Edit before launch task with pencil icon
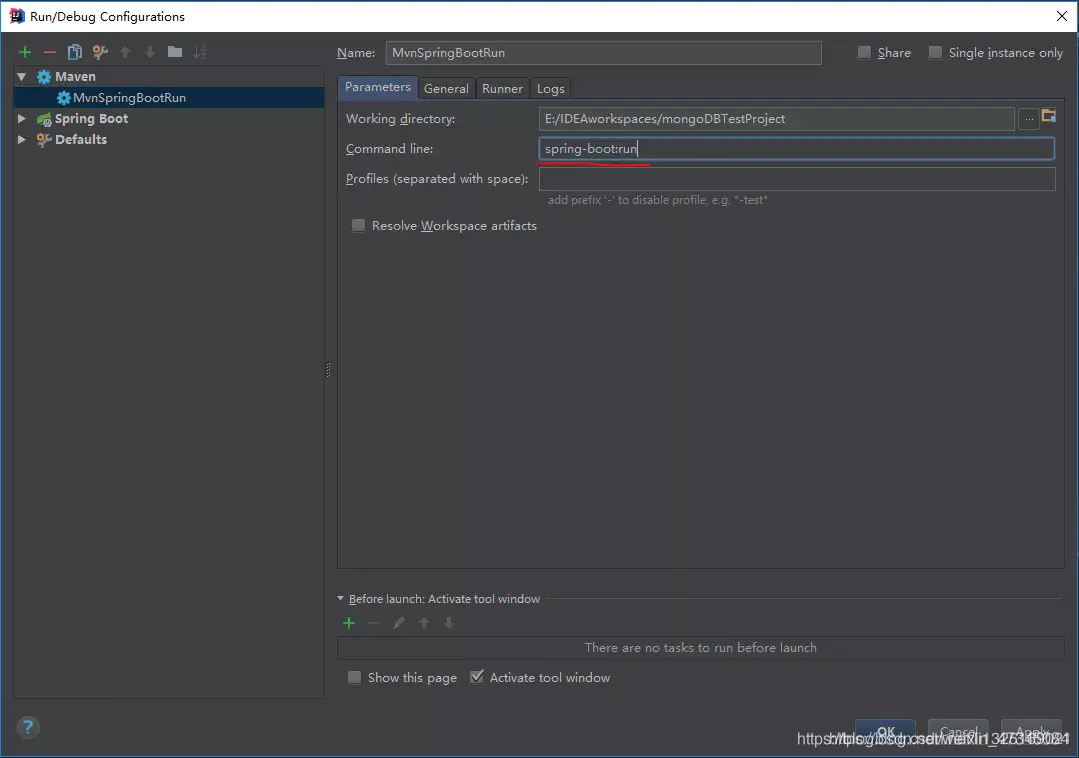This screenshot has width=1079, height=758. point(398,623)
